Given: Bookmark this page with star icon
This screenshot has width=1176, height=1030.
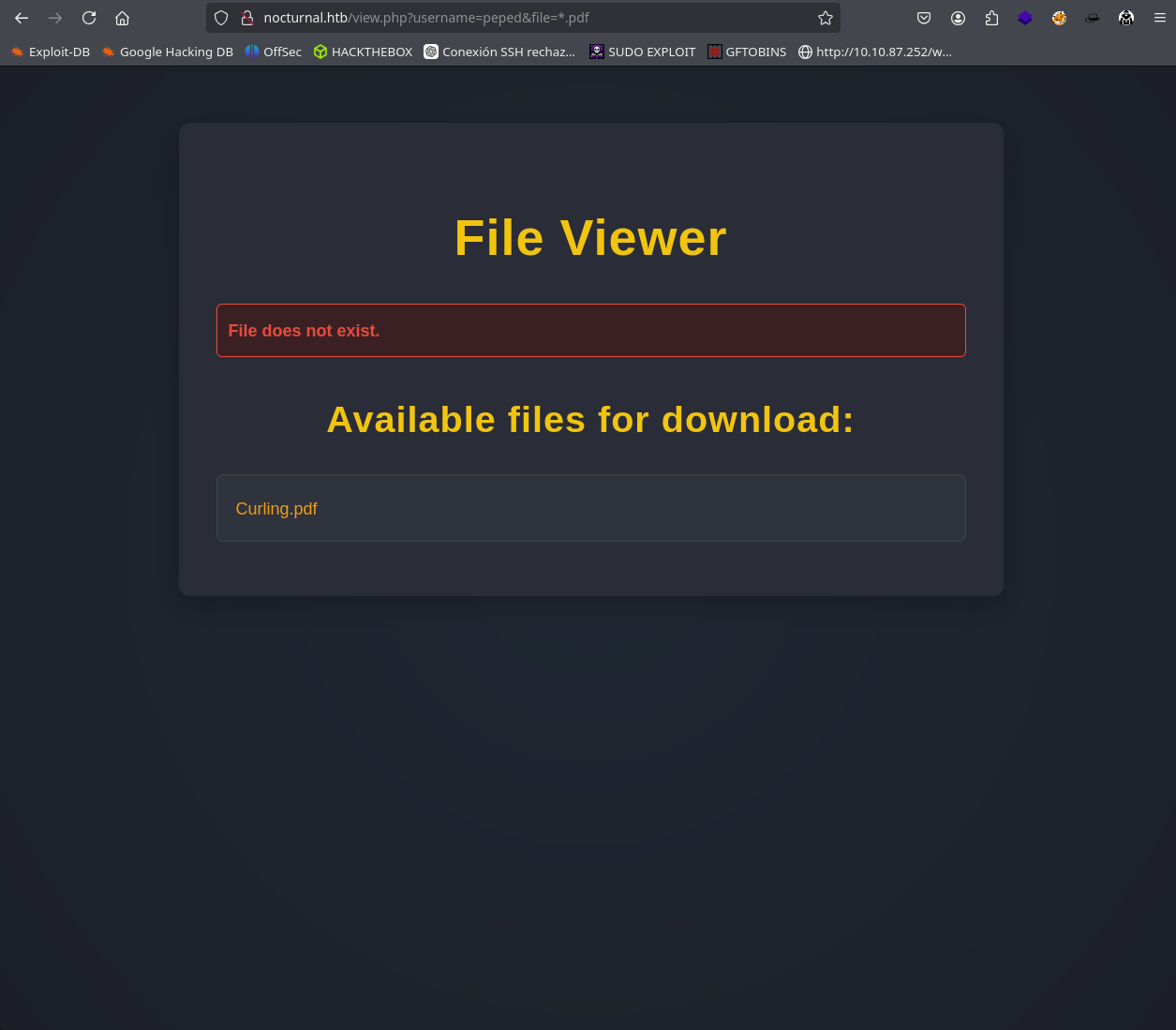Looking at the screenshot, I should coord(825,18).
